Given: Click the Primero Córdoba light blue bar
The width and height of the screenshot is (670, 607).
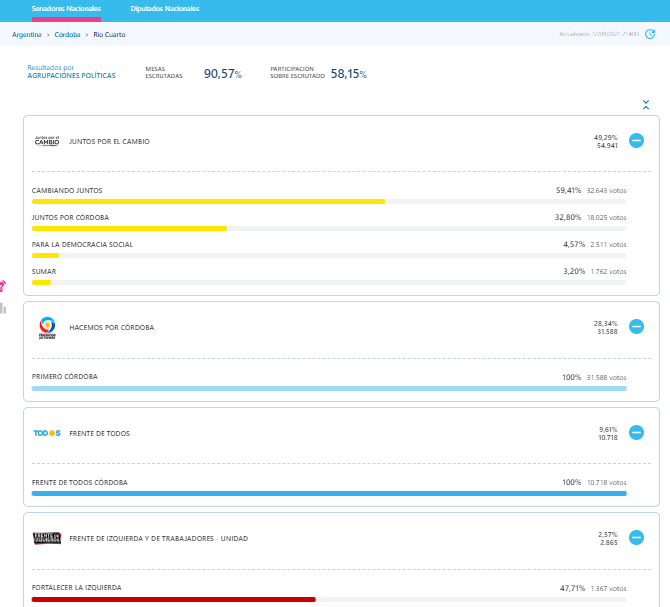Looking at the screenshot, I should [x=329, y=388].
